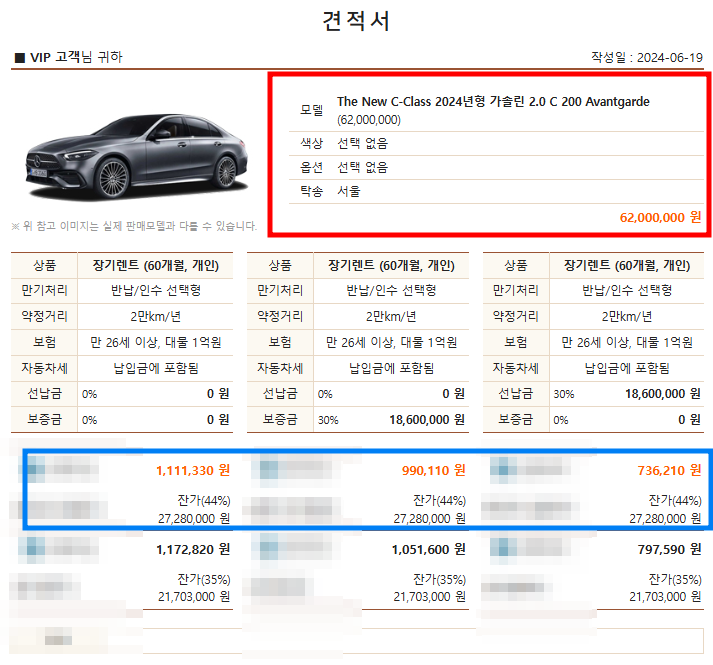Image resolution: width=713 pixels, height=665 pixels.
Task: Click the '30%' rate in the 보증금 row
Action: 328,420
